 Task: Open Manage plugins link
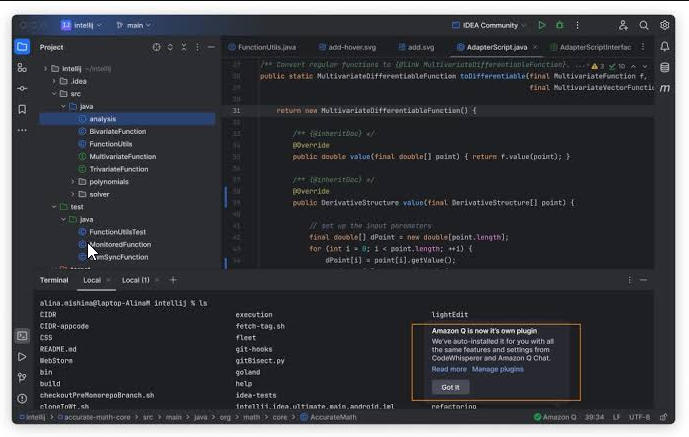(498, 369)
